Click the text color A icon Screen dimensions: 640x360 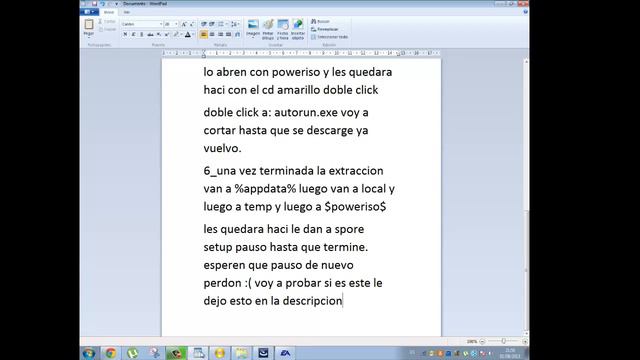coord(188,34)
